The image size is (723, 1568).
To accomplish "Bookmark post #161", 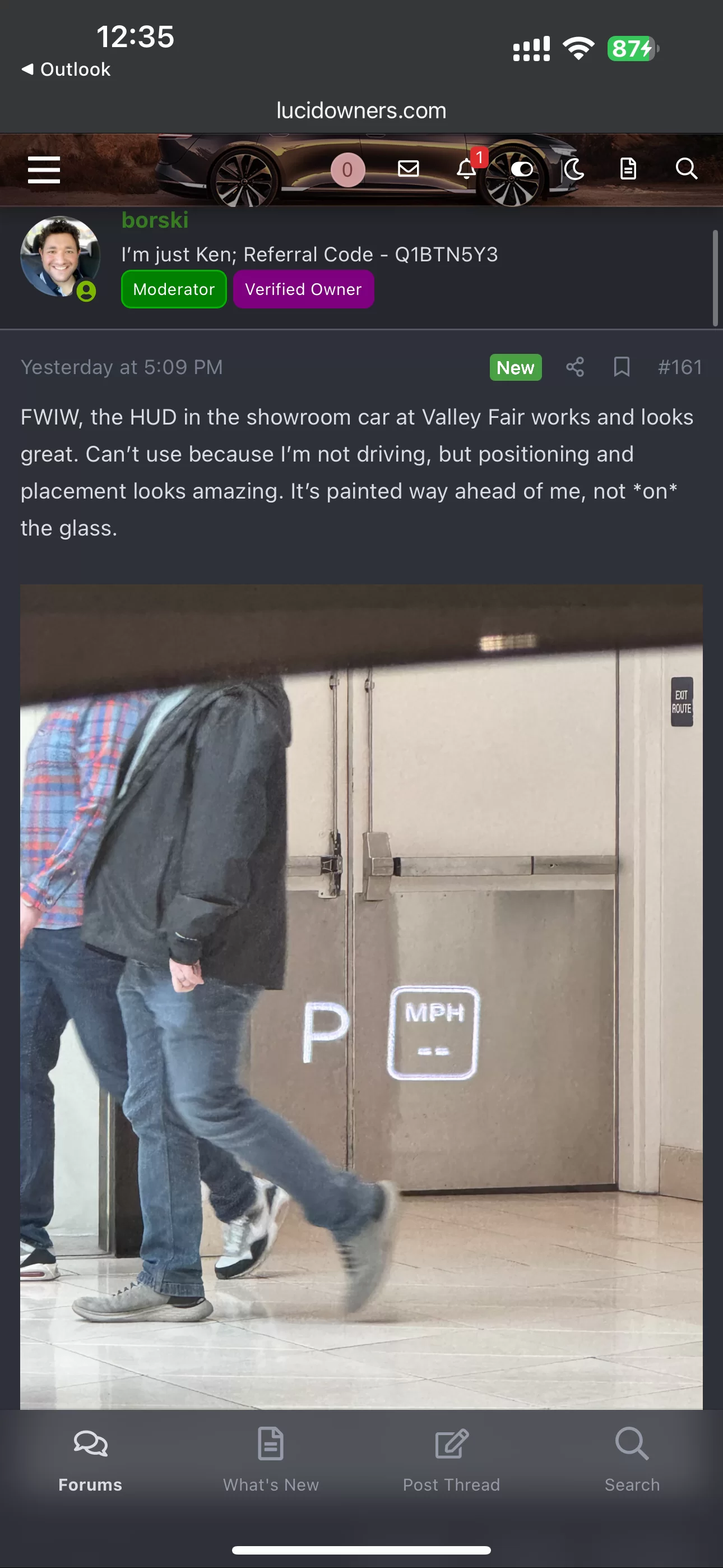I will pos(622,367).
